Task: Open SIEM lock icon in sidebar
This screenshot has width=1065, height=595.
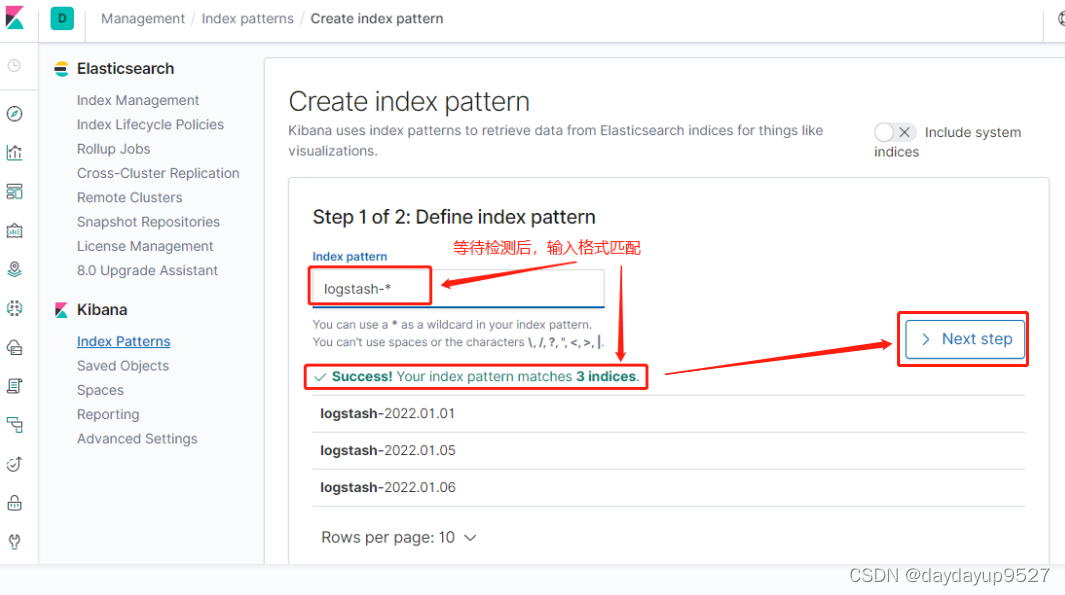Action: [14, 503]
